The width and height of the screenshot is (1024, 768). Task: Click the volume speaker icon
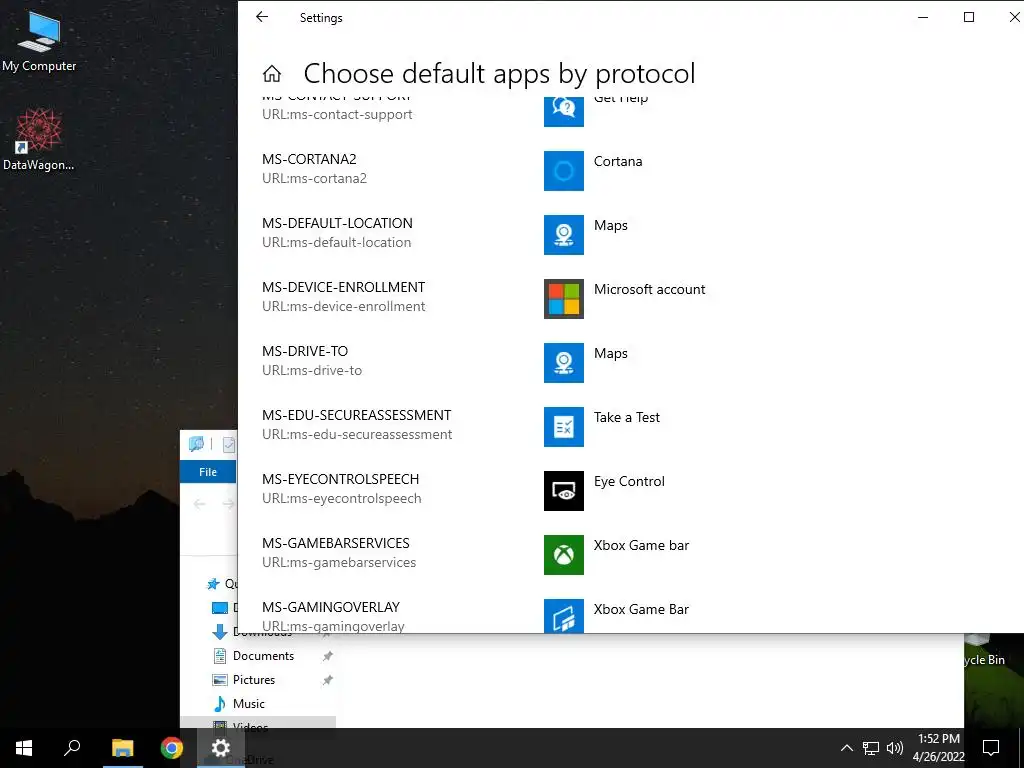(x=895, y=748)
